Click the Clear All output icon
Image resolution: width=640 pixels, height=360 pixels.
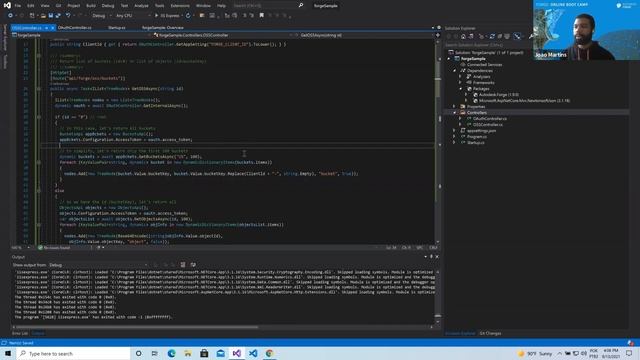[x=182, y=265]
